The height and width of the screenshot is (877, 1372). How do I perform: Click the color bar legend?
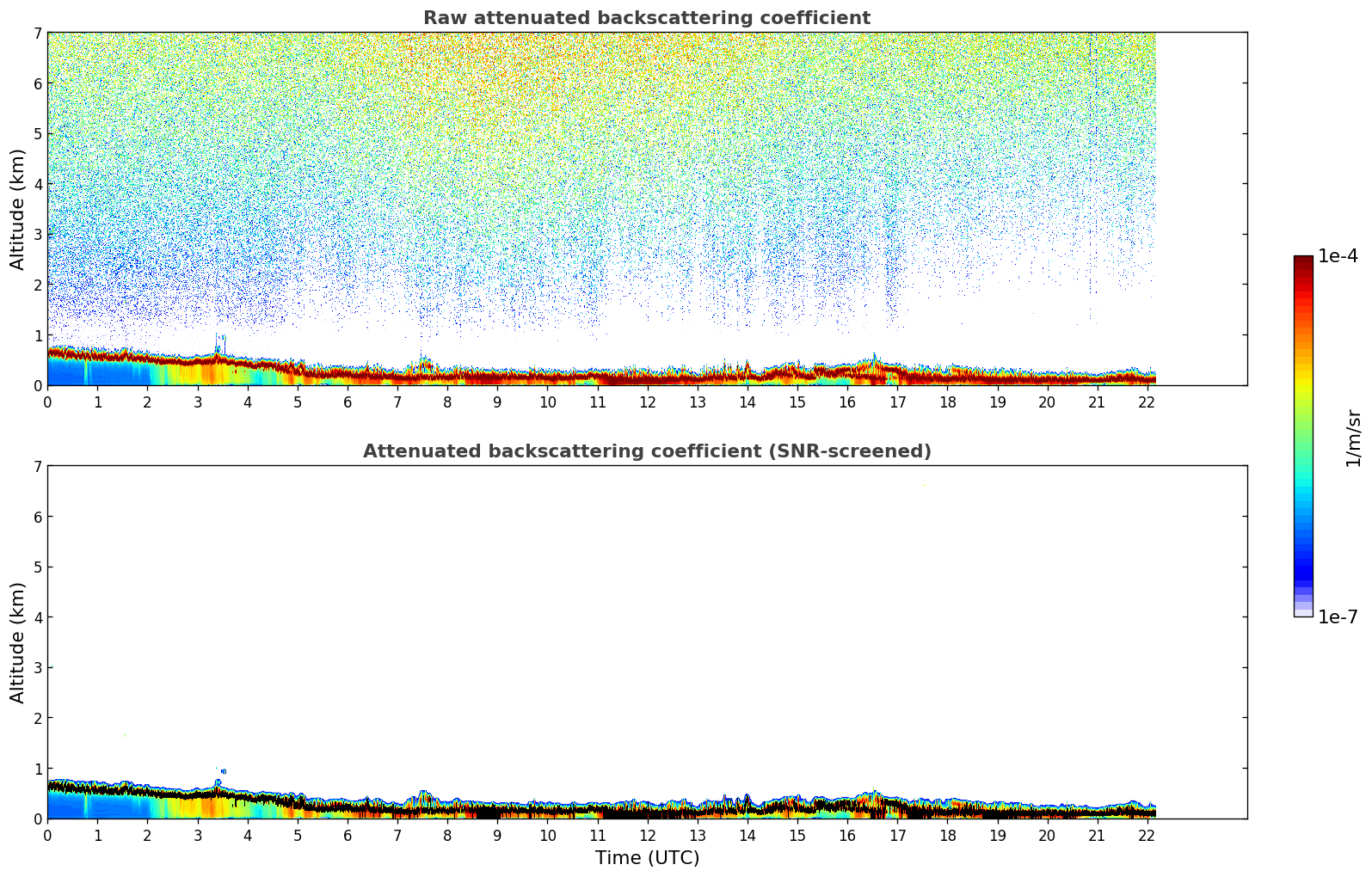(x=1303, y=436)
